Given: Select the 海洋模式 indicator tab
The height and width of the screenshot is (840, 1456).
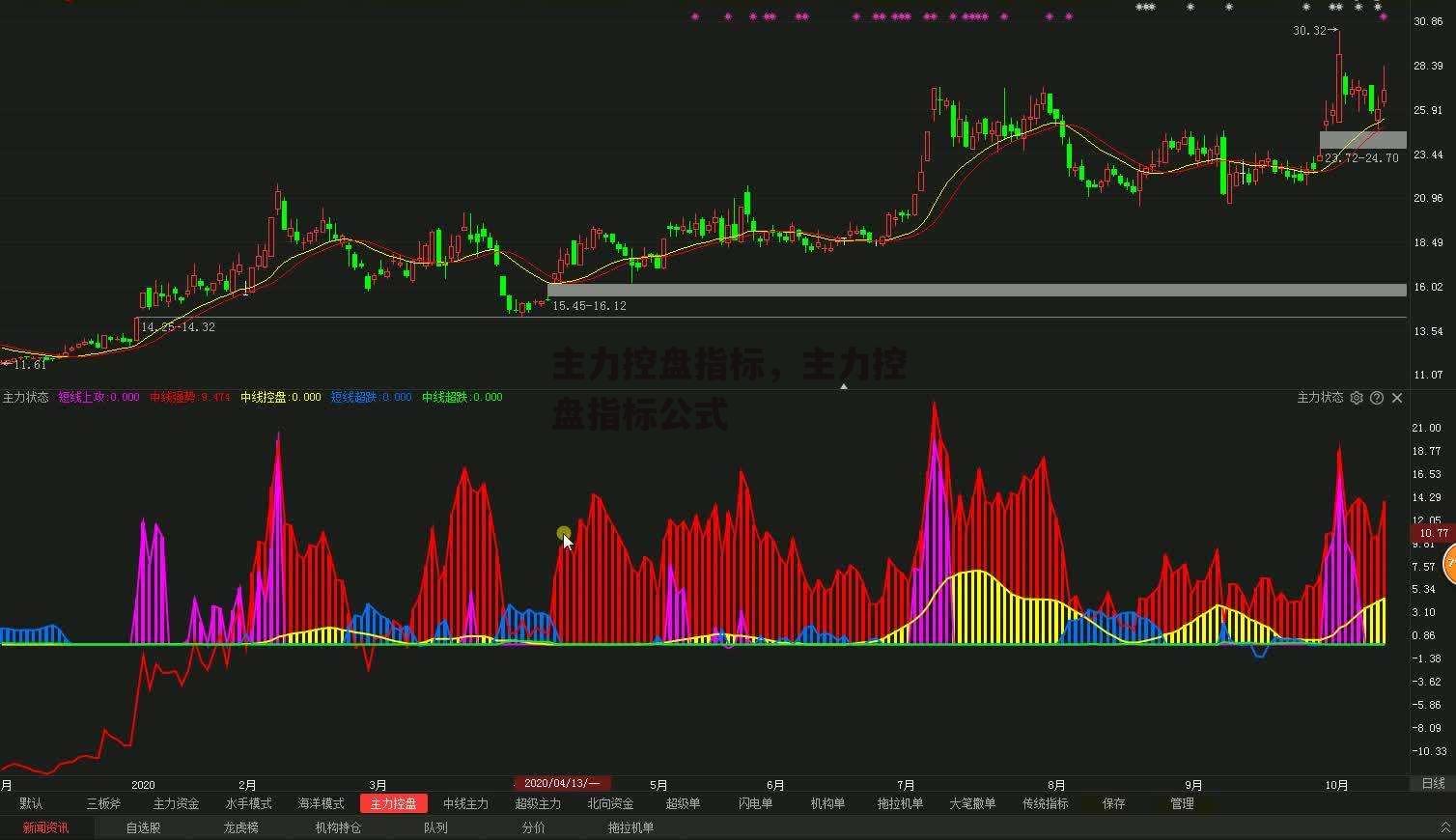Looking at the screenshot, I should click(322, 803).
